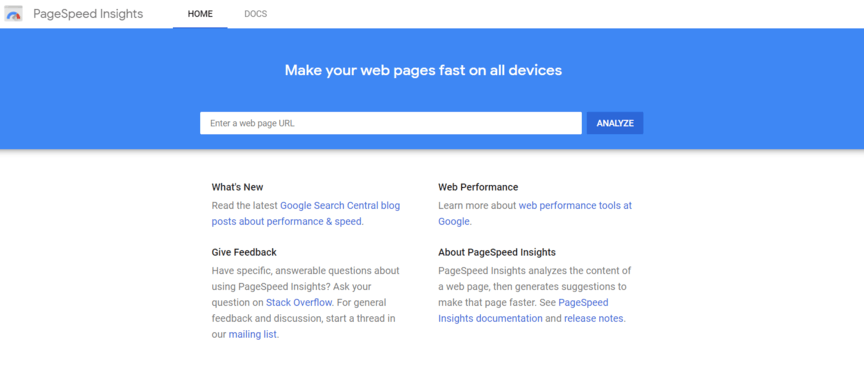Click the ANALYZE button
This screenshot has width=864, height=375.
(615, 123)
